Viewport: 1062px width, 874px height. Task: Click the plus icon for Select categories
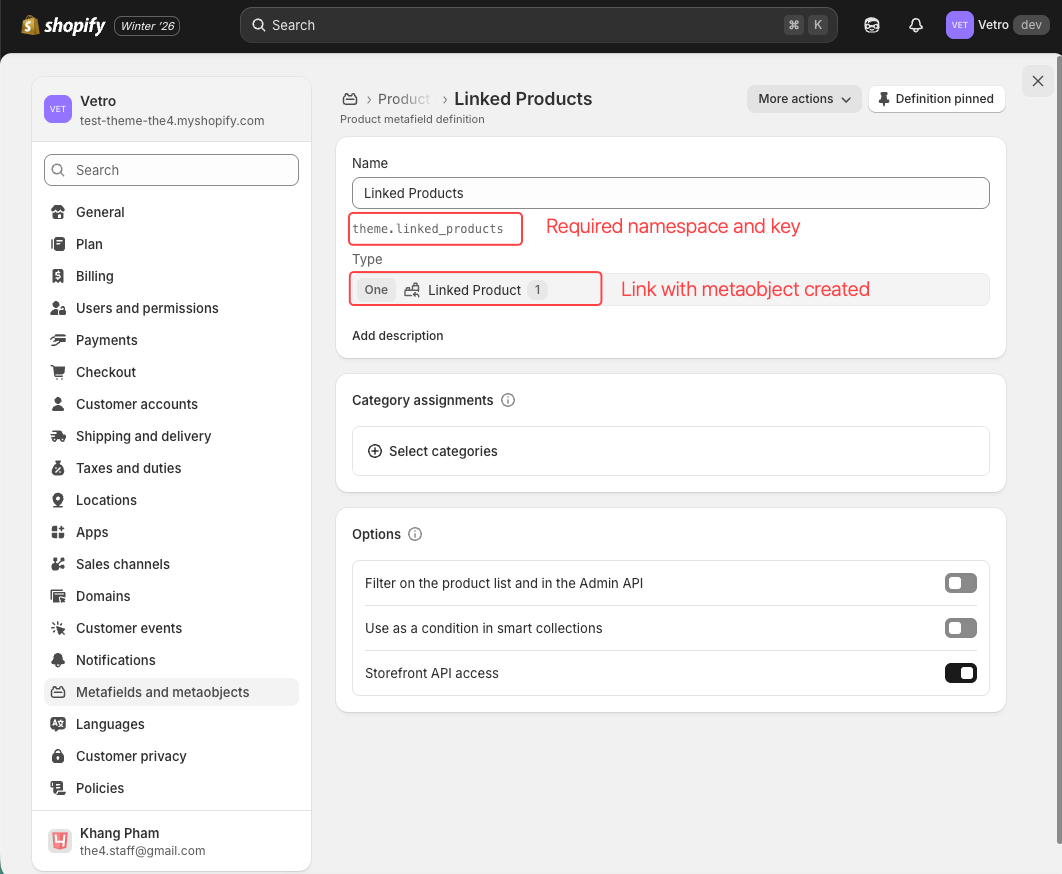(375, 451)
